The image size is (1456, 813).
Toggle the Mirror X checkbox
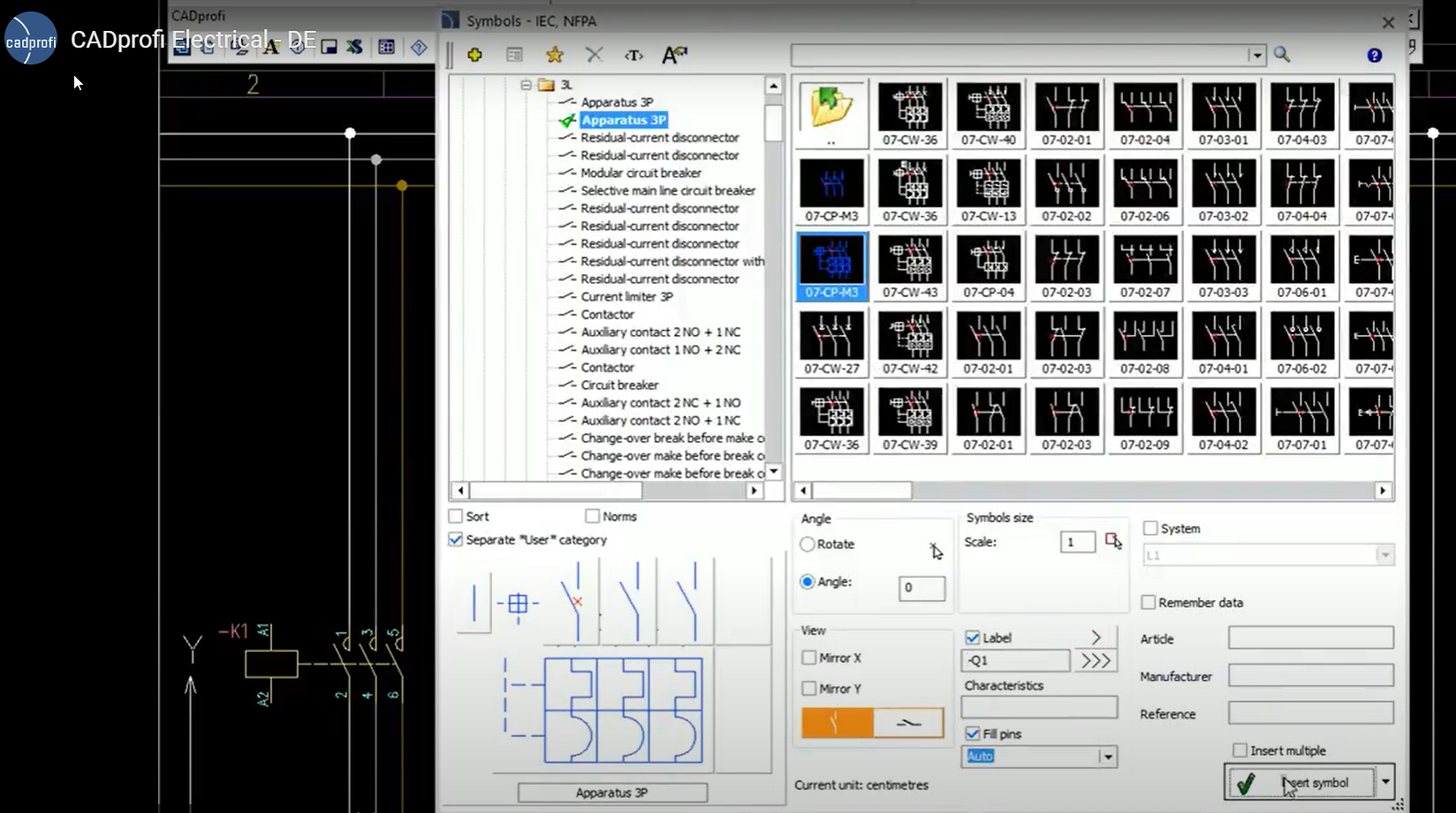click(x=809, y=657)
